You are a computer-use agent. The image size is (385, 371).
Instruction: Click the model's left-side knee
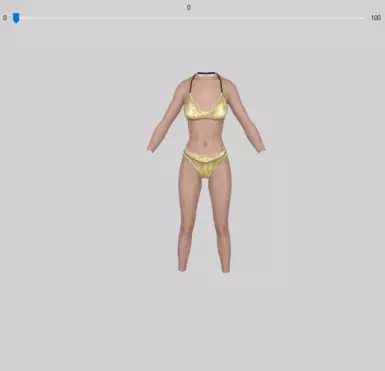tap(186, 229)
